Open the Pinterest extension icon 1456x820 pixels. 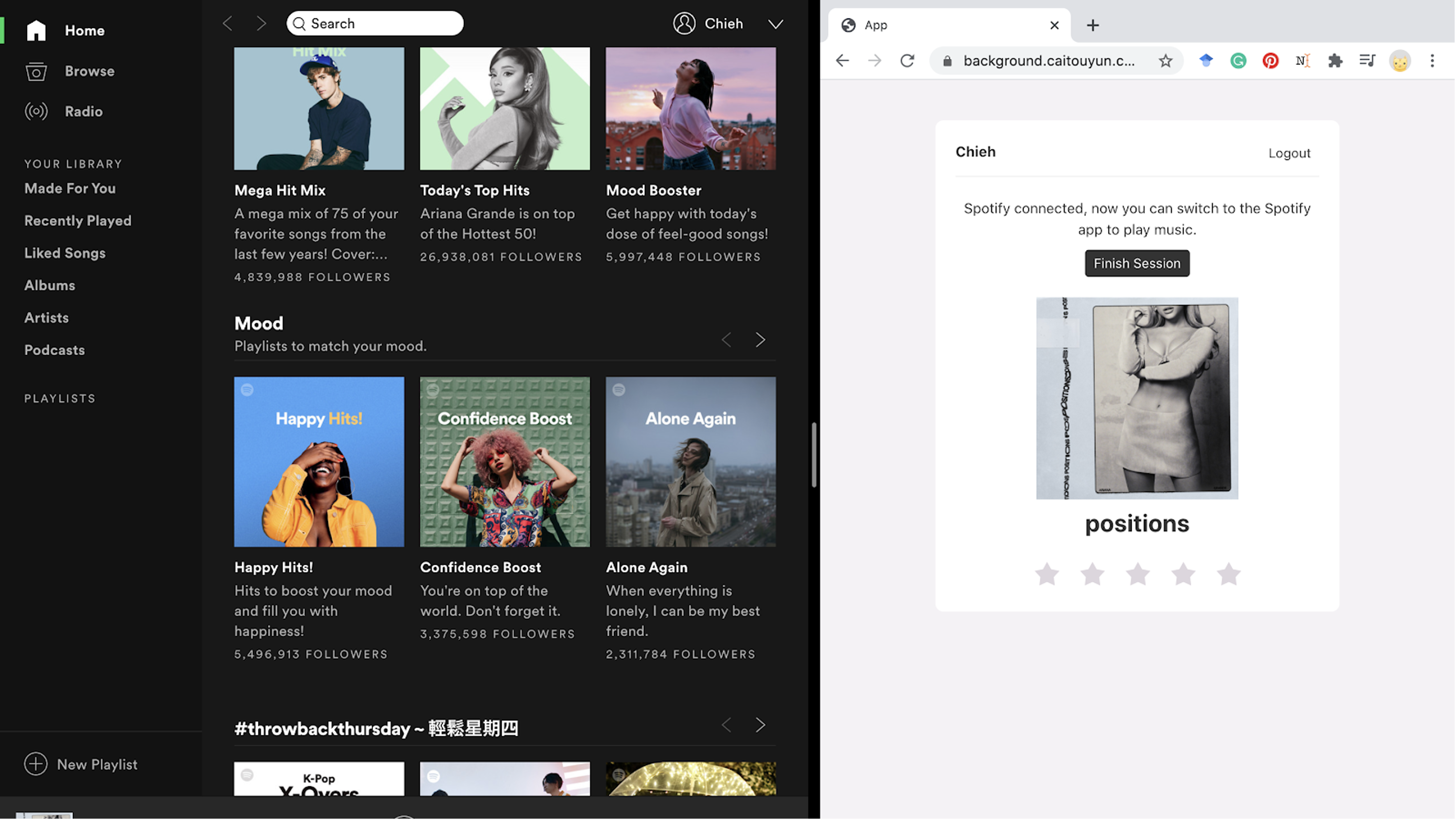click(1270, 61)
